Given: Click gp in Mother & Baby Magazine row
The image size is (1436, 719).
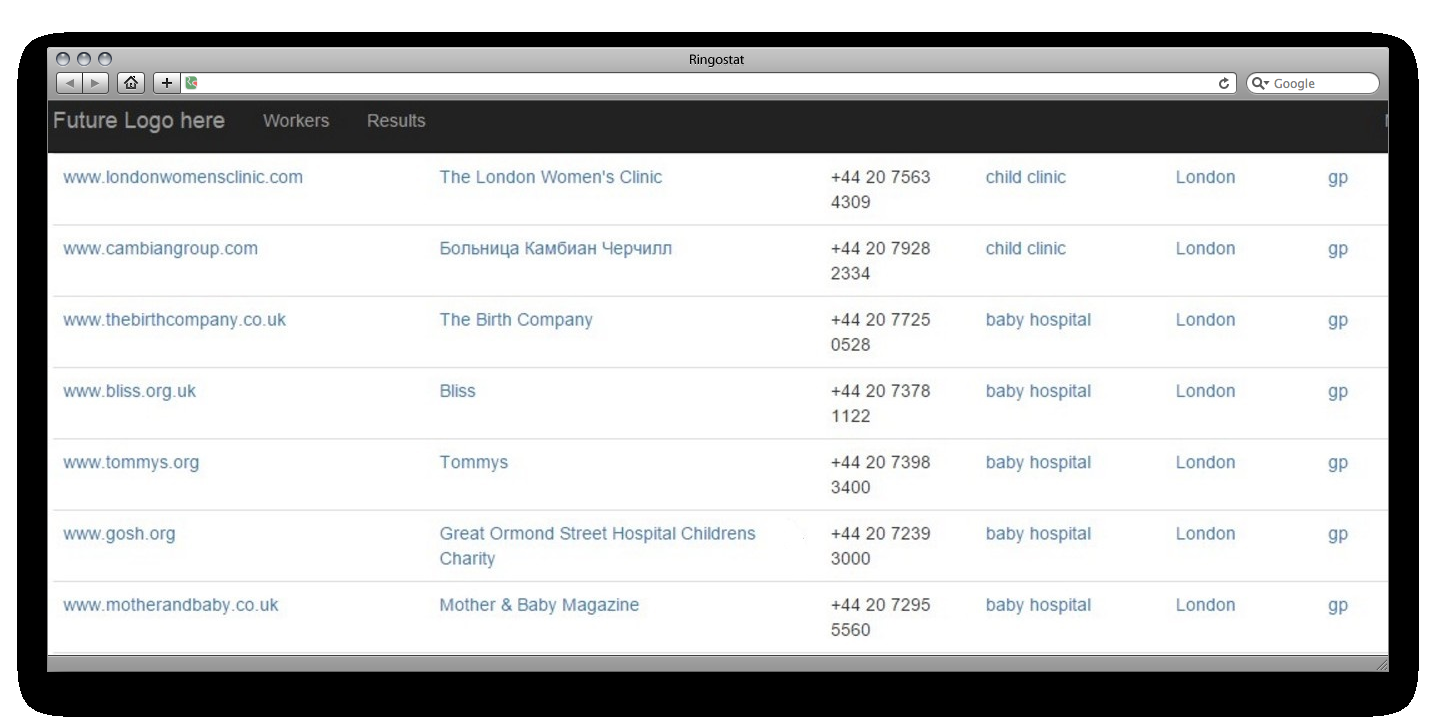Looking at the screenshot, I should [1338, 606].
